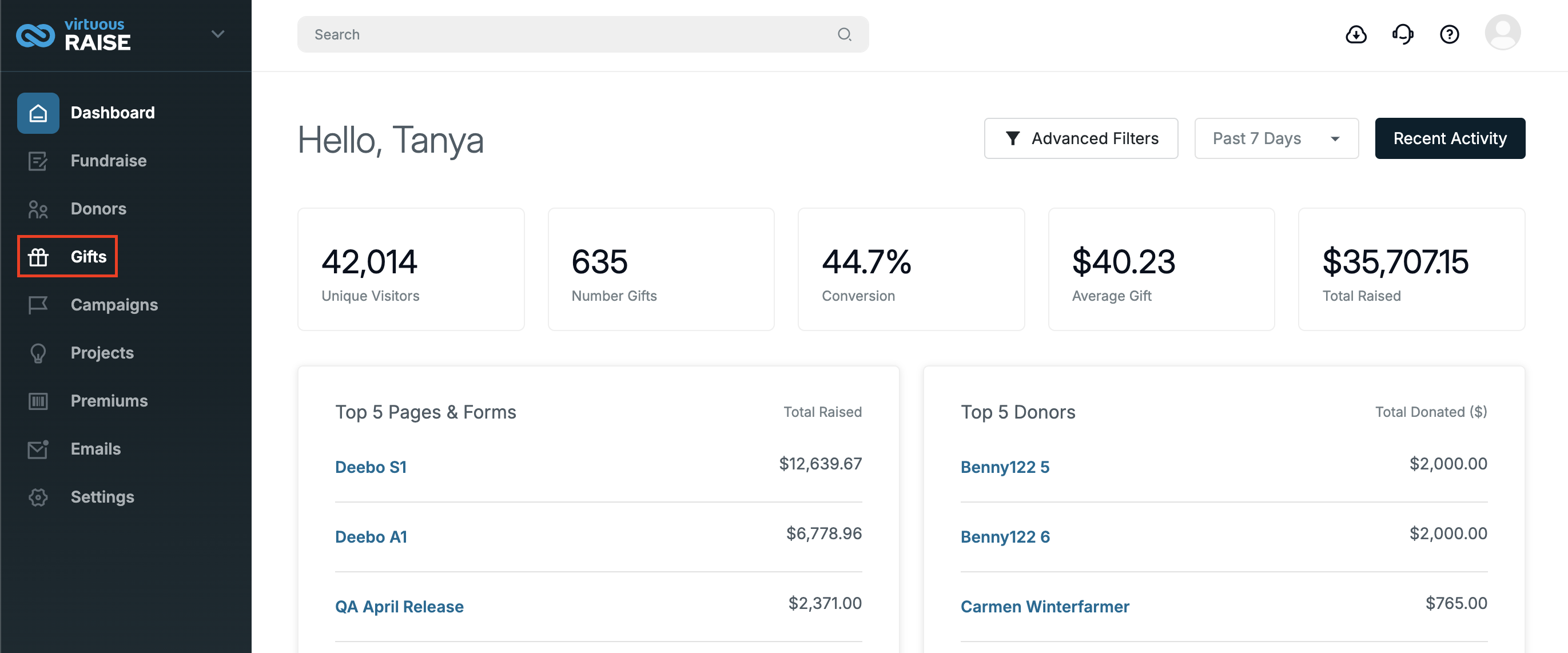
Task: Click the search magnifier icon
Action: pyautogui.click(x=844, y=34)
